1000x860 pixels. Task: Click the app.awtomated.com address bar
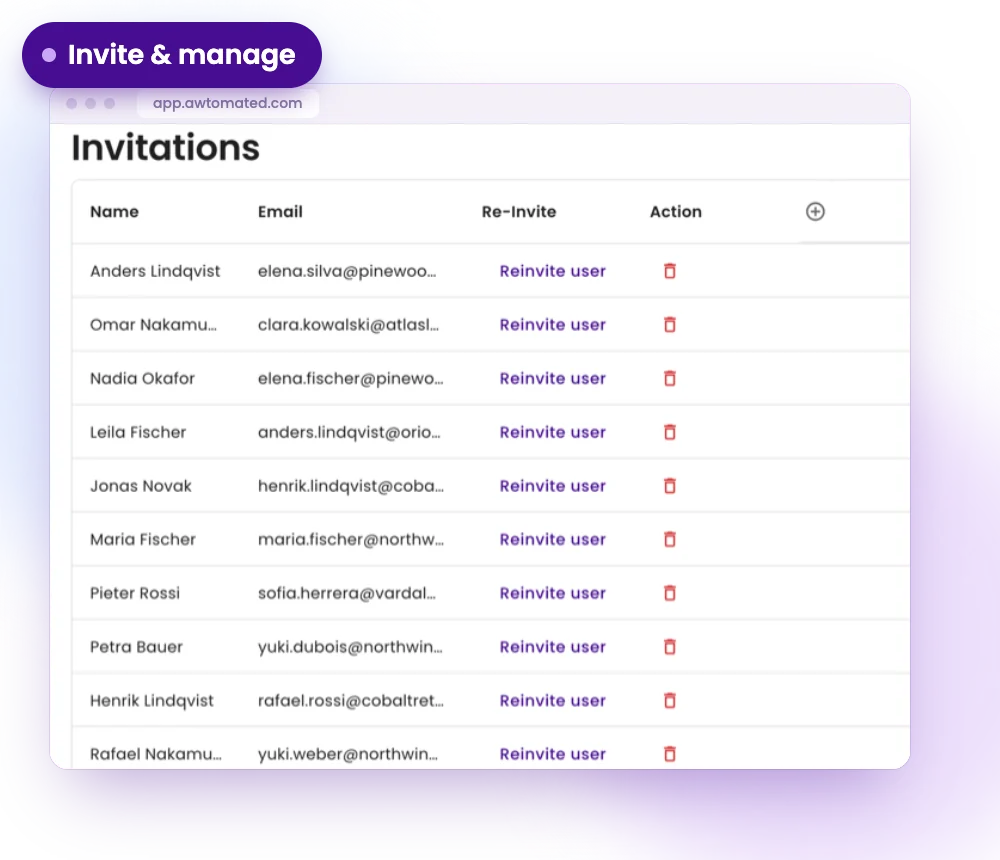coord(228,103)
